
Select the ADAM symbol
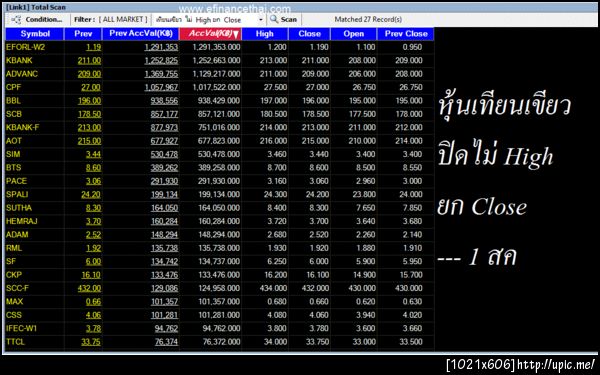coord(17,235)
